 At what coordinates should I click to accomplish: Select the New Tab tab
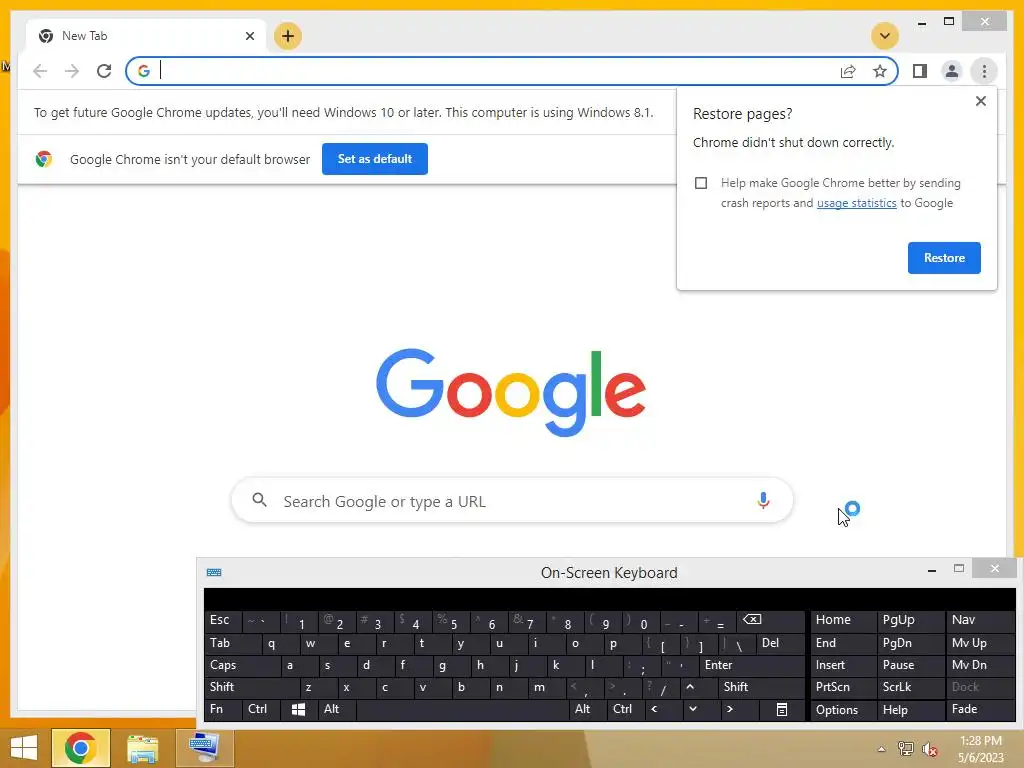pos(146,36)
